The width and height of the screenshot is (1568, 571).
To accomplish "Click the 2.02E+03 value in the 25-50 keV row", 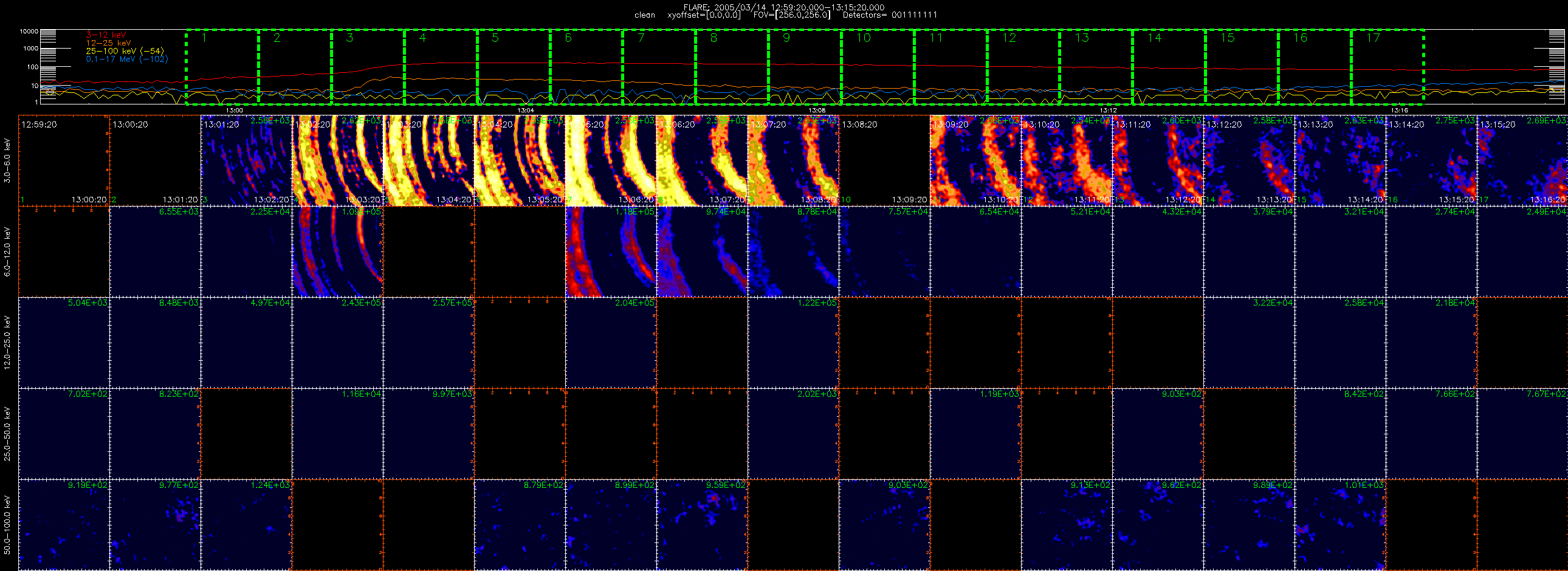I will point(817,394).
